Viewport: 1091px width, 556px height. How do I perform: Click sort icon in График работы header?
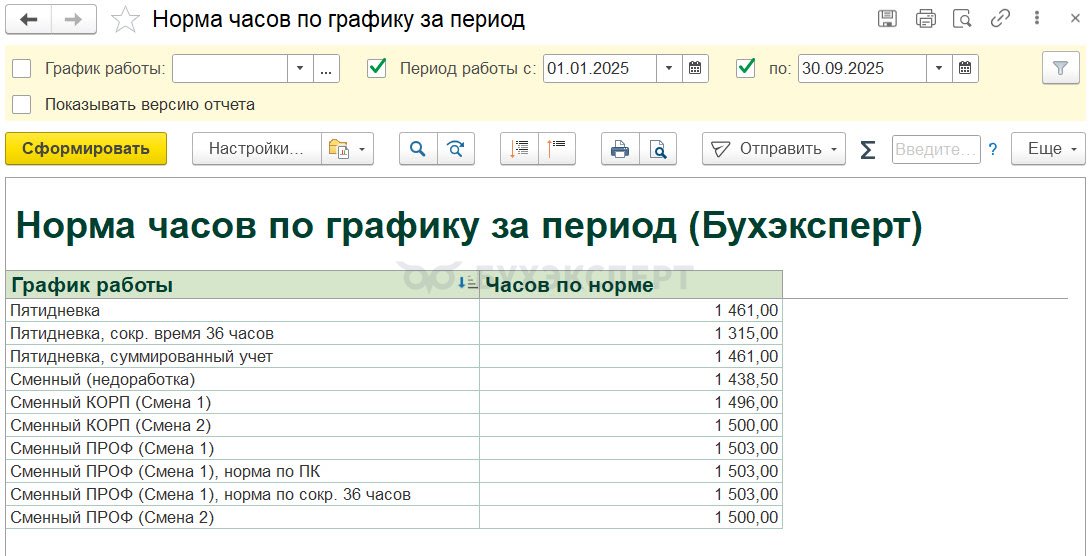click(468, 283)
